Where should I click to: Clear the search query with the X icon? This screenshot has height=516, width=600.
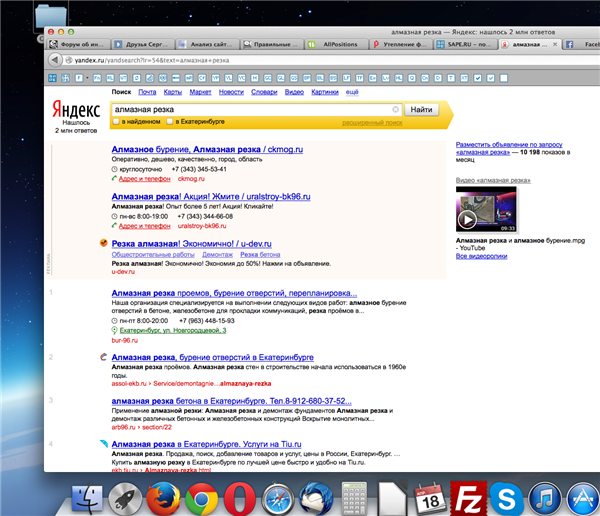pos(396,108)
